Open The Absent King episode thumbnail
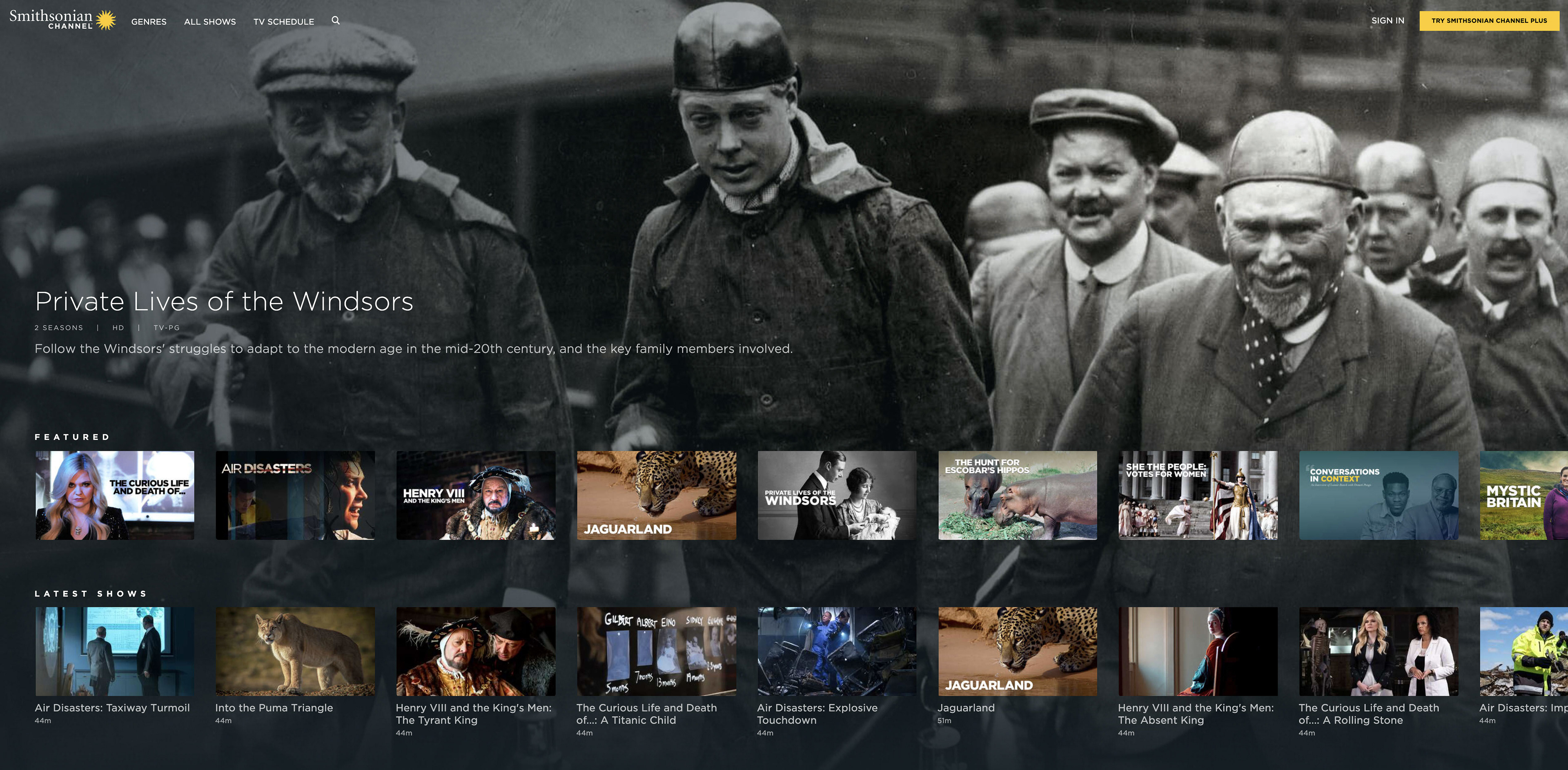 [1198, 651]
